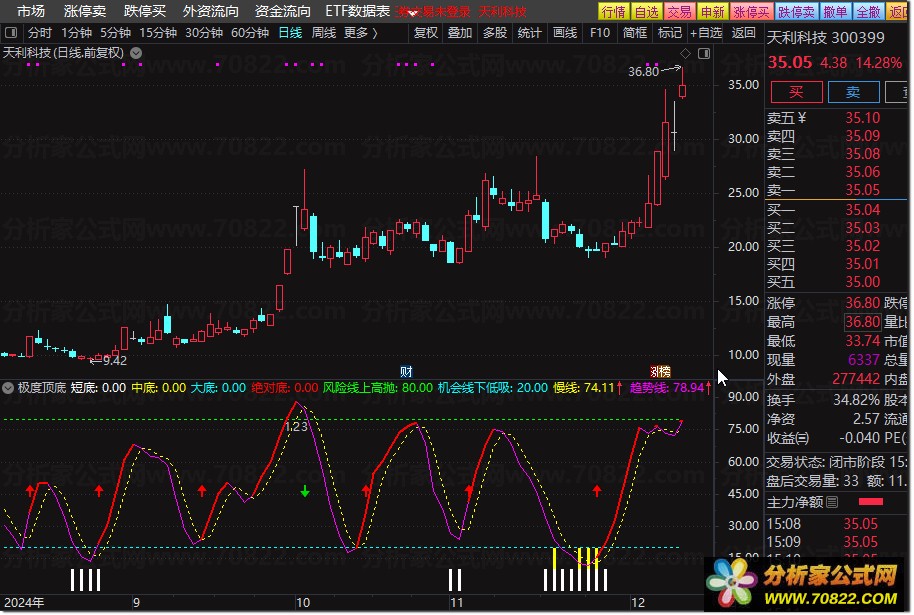Open the 极度顶底 indicator settings circle icon
This screenshot has width=914, height=615.
click(8, 388)
